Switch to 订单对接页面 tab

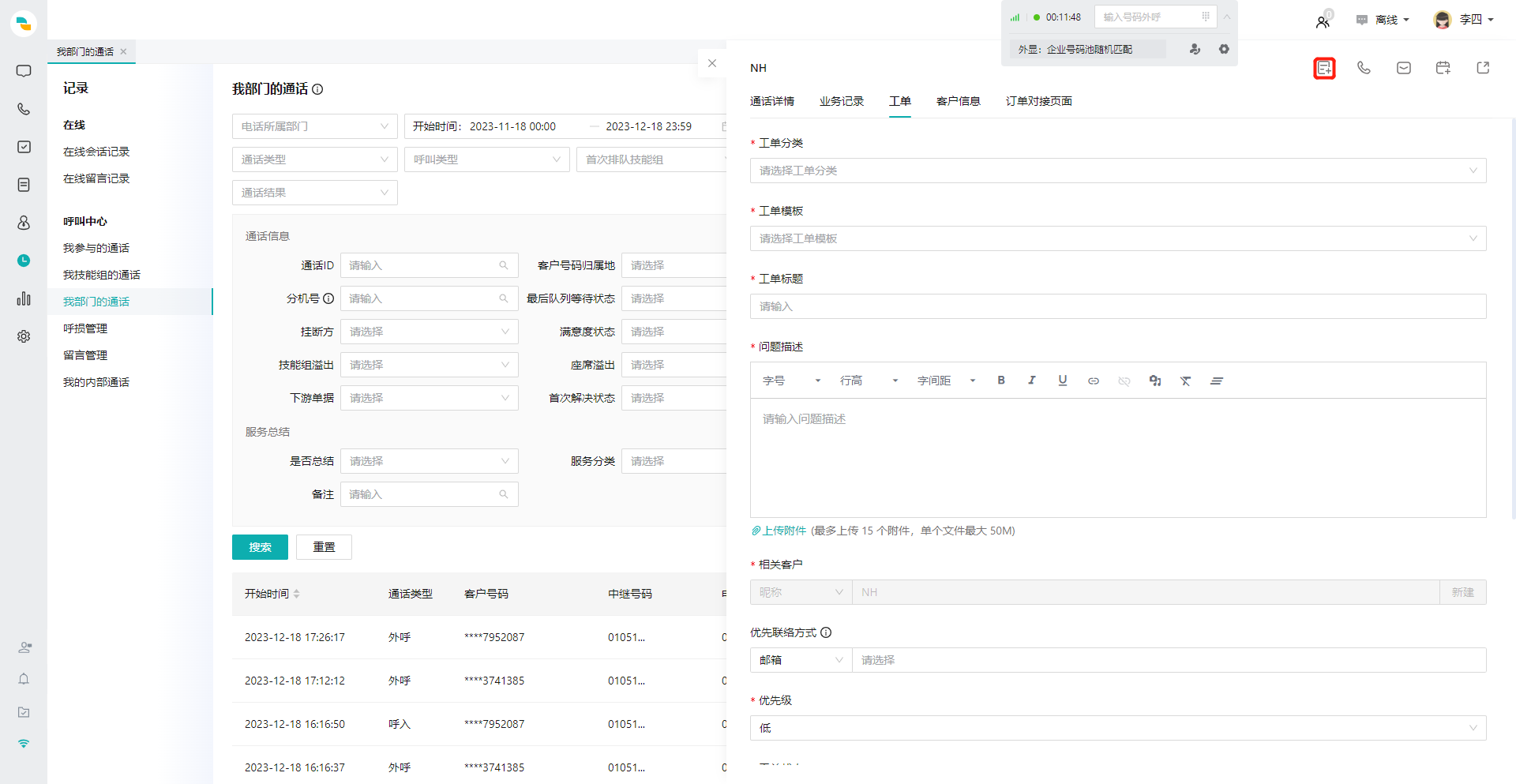tap(1039, 101)
